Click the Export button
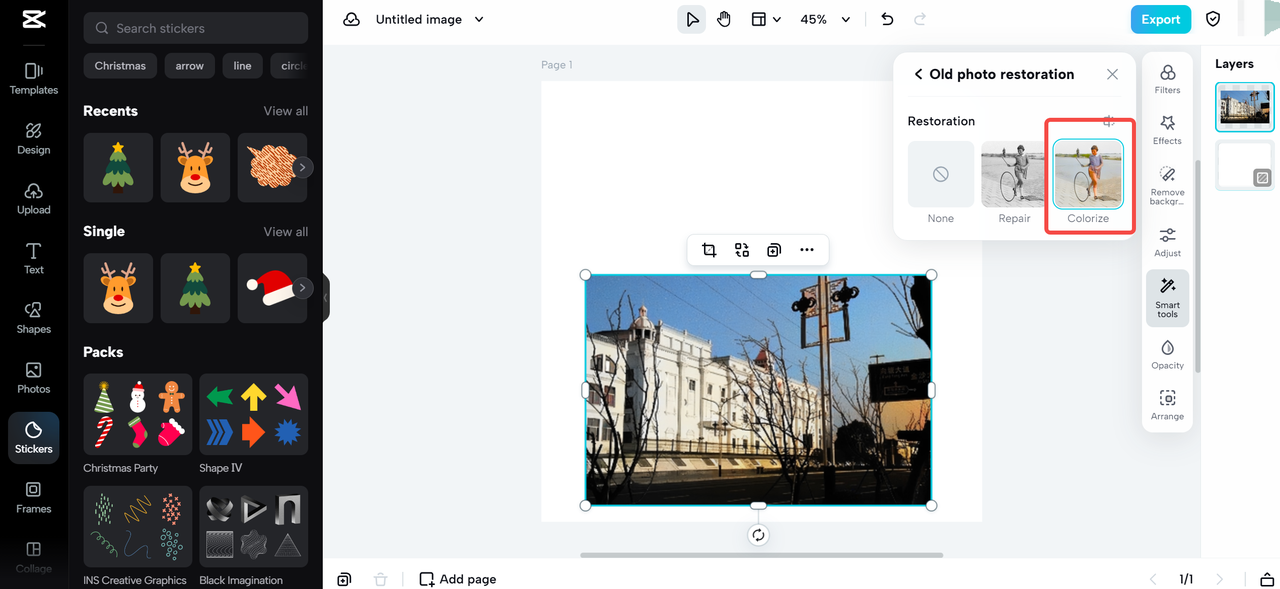The width and height of the screenshot is (1280, 589). point(1161,19)
